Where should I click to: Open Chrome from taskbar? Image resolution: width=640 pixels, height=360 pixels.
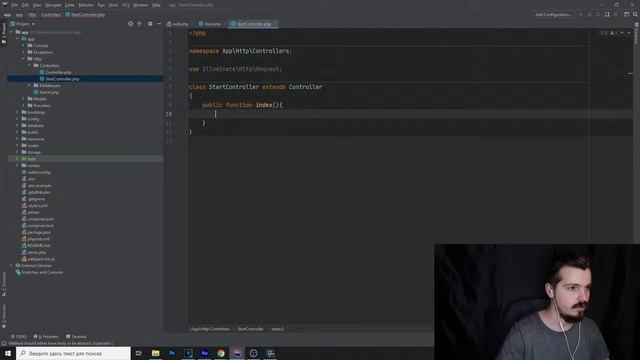pos(221,353)
